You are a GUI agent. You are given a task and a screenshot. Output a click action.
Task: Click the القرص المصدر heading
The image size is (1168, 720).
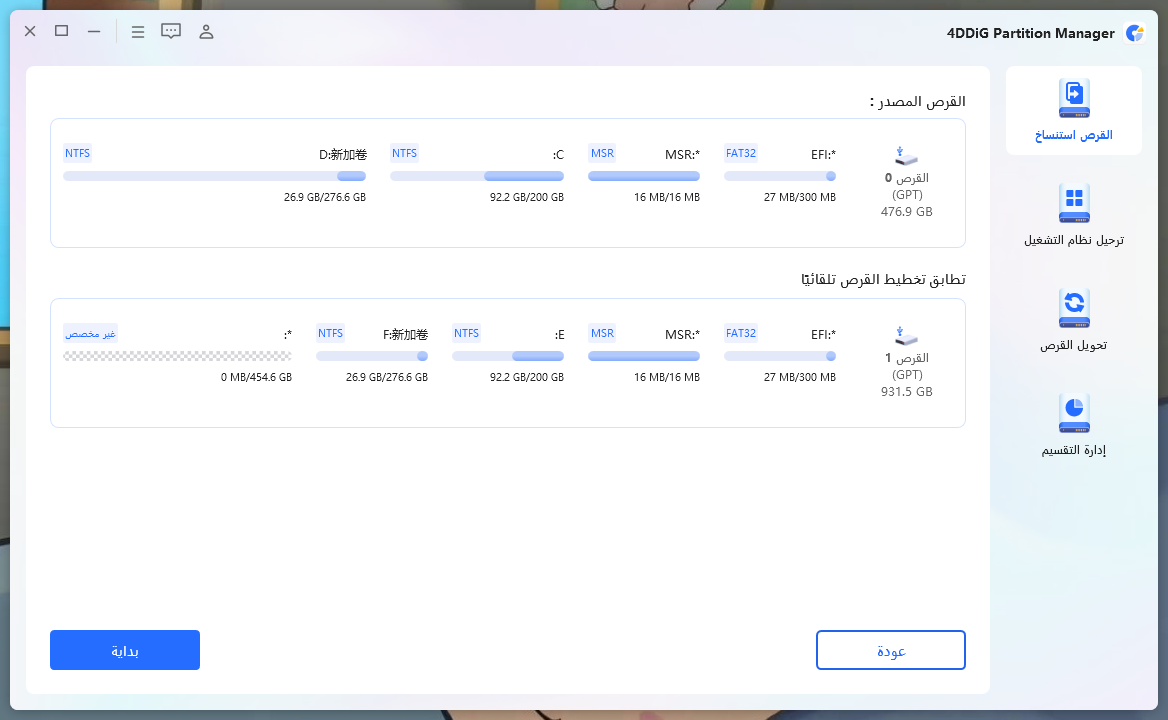(918, 101)
